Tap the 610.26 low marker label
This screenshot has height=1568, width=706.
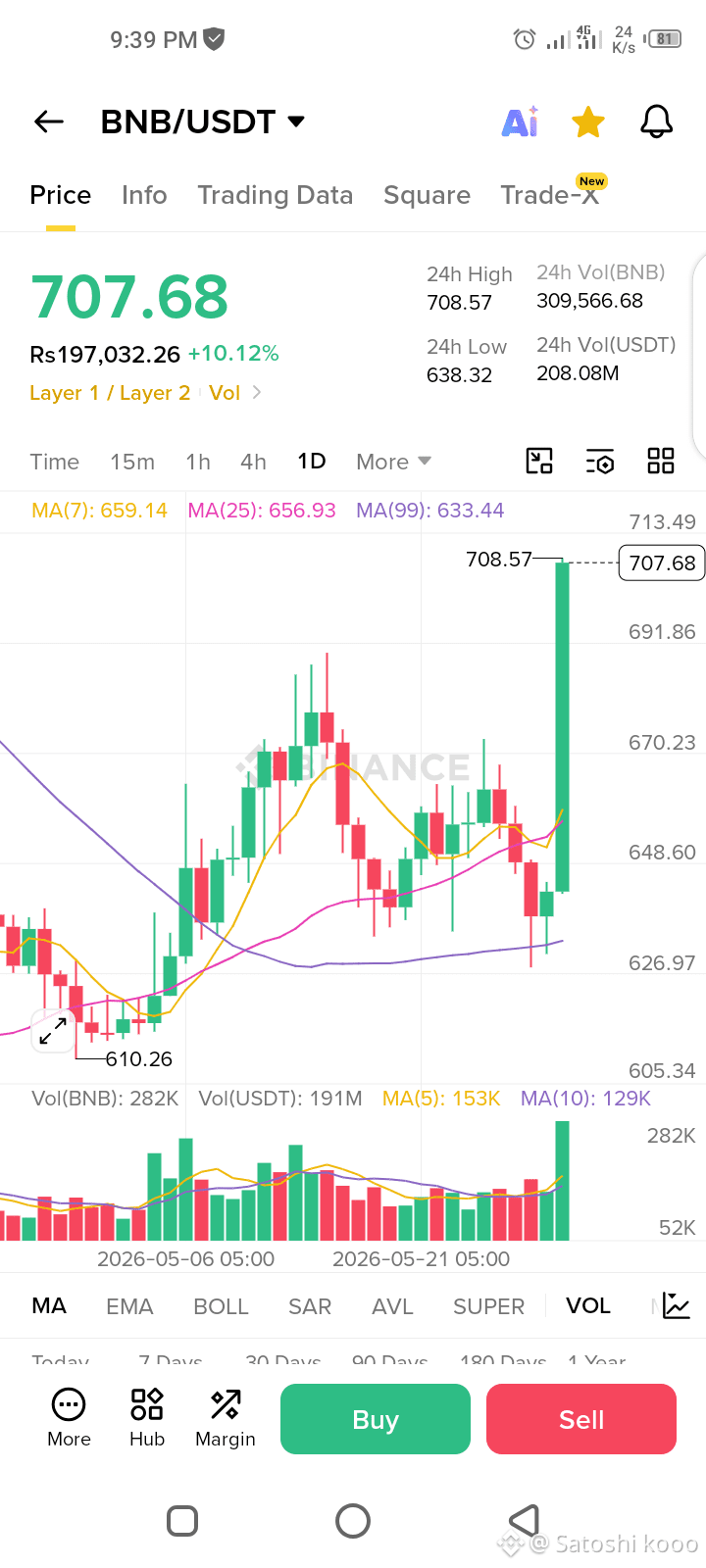tap(138, 1059)
